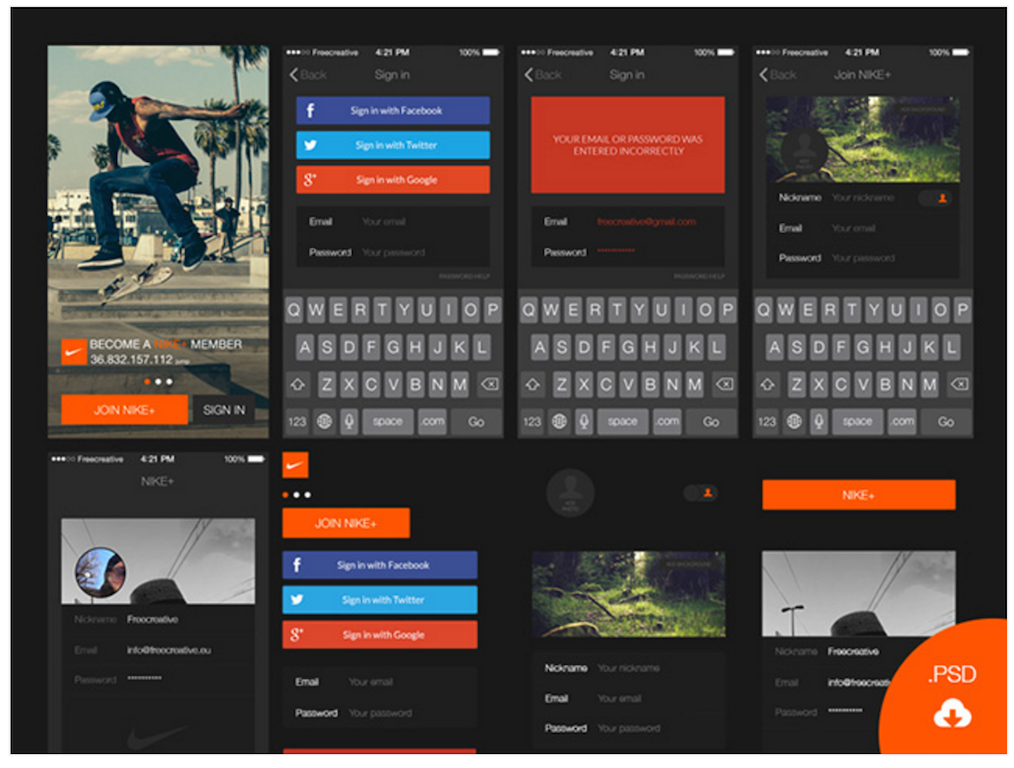This screenshot has width=1014, height=768.
Task: Click the Password field on the social Sign in screen
Action: (x=393, y=252)
